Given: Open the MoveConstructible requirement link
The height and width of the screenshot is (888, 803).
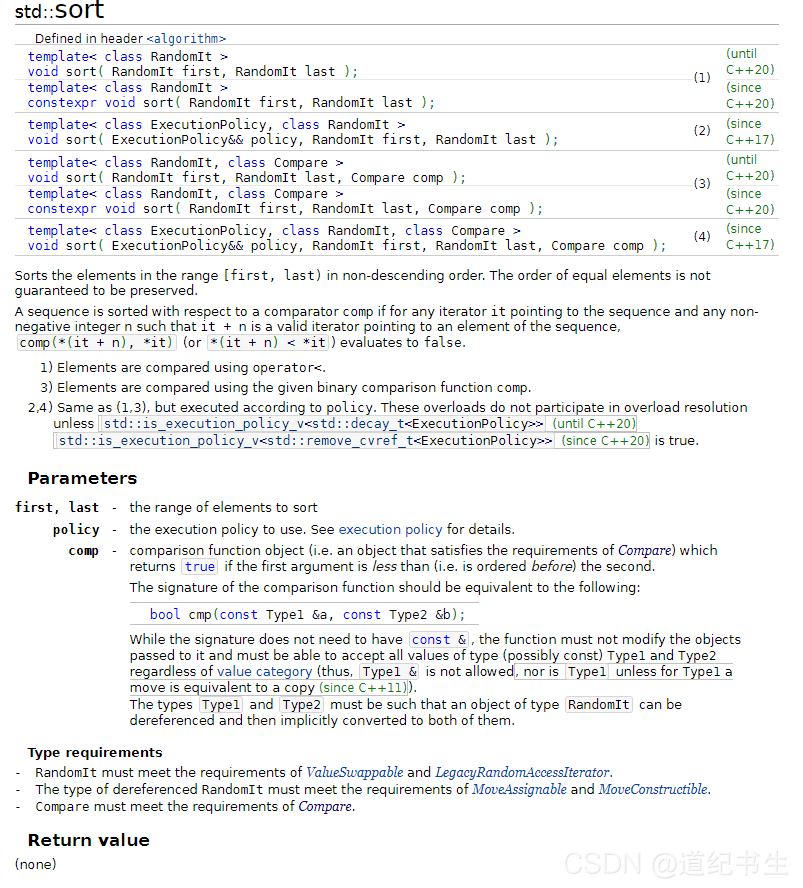Looking at the screenshot, I should click(653, 789).
